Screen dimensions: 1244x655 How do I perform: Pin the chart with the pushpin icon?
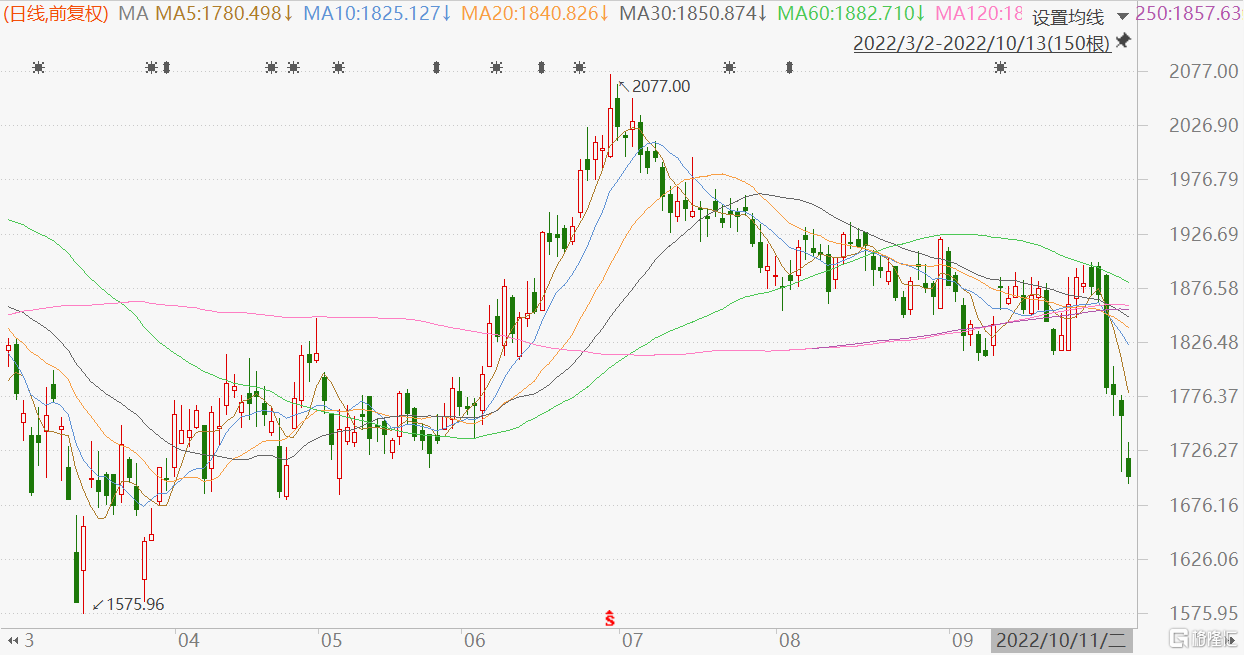tap(1123, 41)
